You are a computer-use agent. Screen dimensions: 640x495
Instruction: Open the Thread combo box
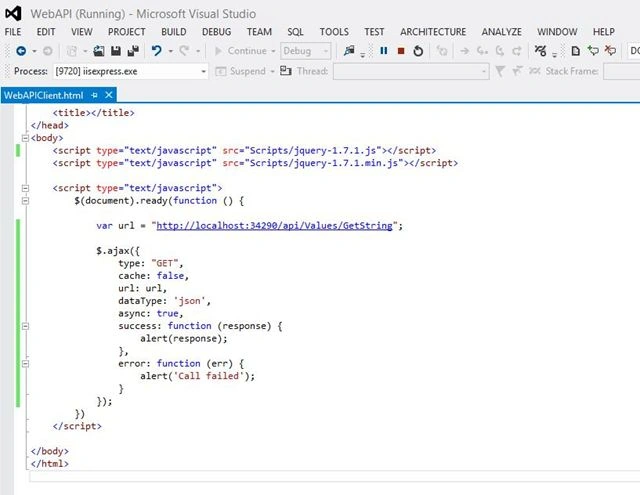411,71
